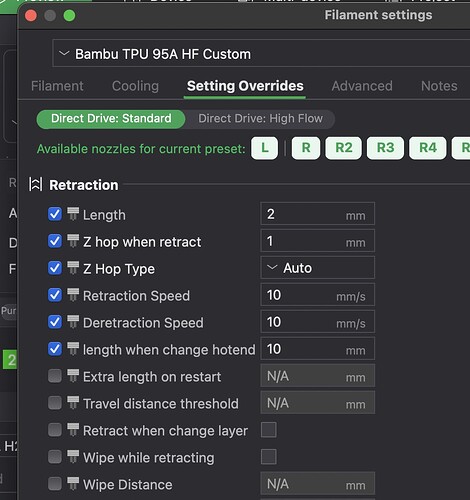Select the R3 nozzle button
470x500 pixels.
pos(385,148)
